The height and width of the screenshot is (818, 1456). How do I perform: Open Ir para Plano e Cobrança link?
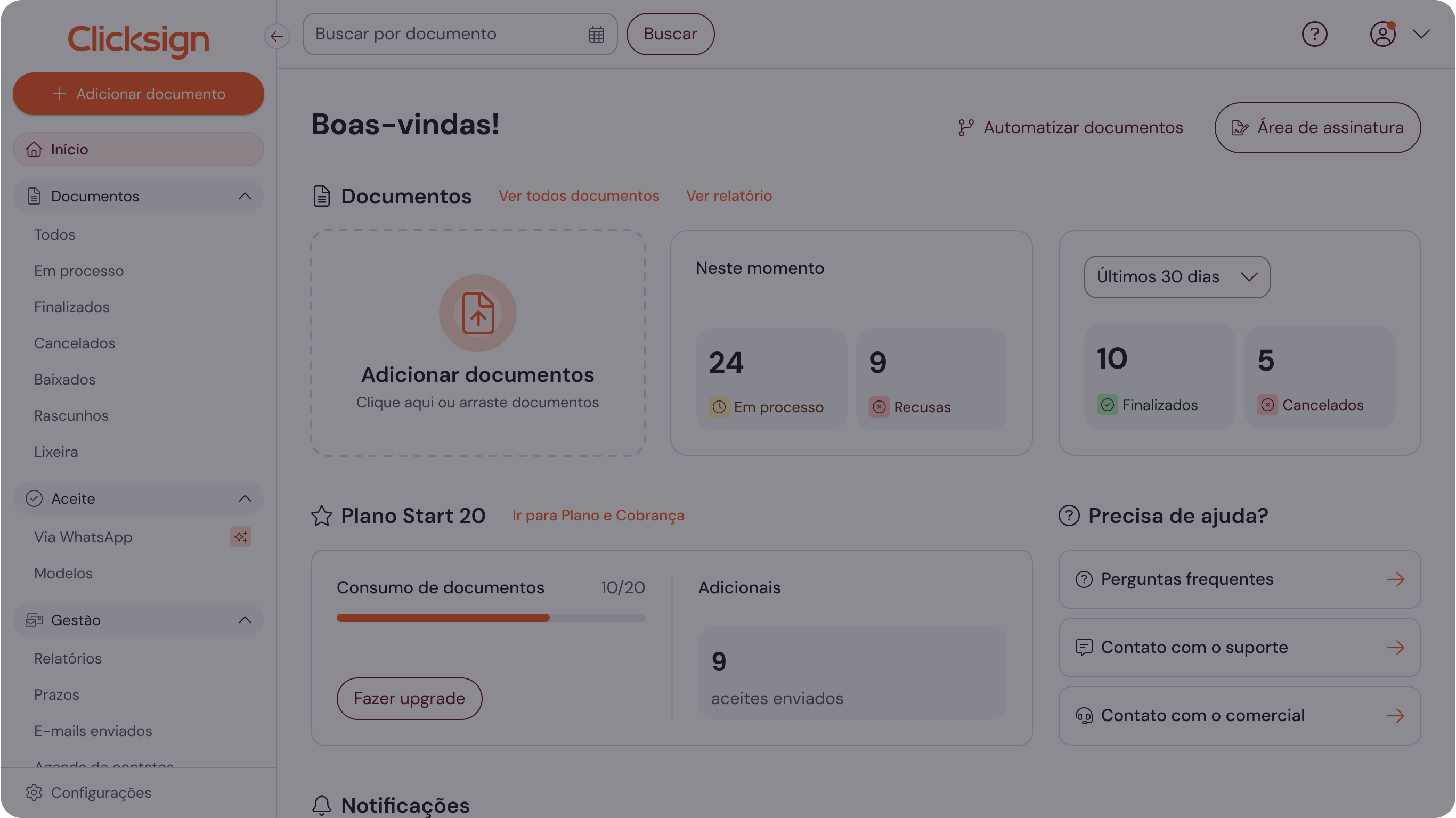(598, 515)
